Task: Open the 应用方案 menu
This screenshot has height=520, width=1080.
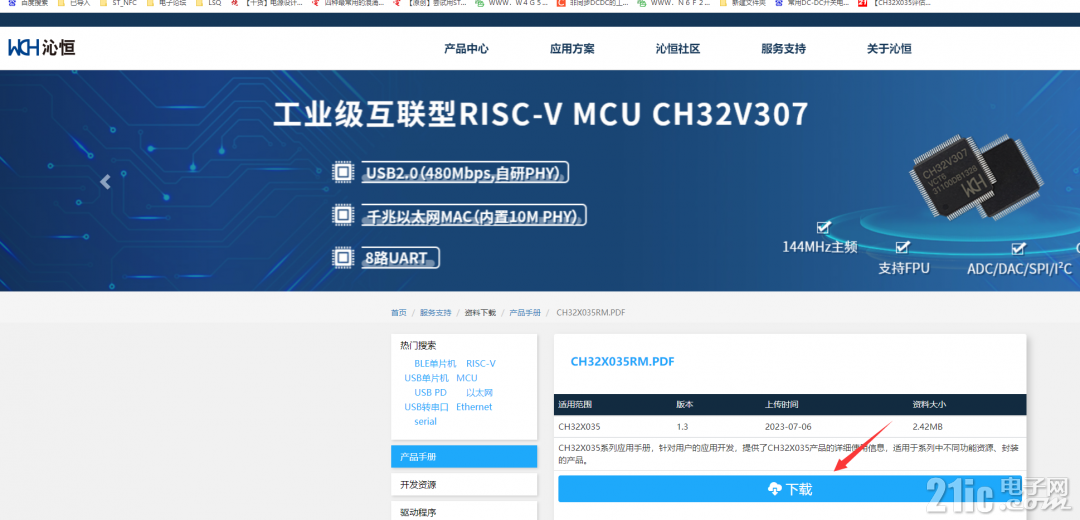Action: 572,49
